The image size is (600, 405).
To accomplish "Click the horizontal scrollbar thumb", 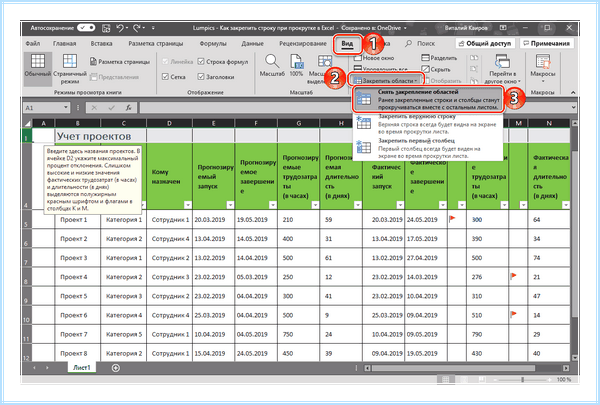I will pos(453,368).
